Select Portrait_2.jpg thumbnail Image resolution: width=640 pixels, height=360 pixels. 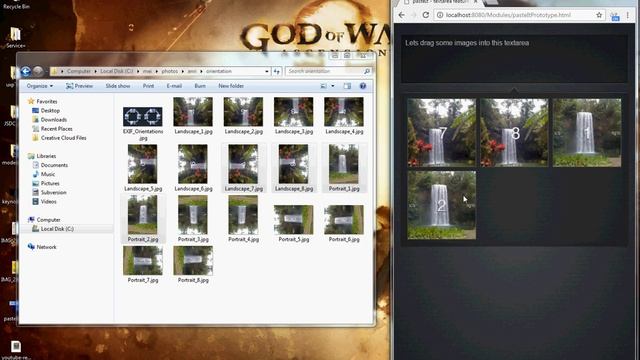click(142, 215)
